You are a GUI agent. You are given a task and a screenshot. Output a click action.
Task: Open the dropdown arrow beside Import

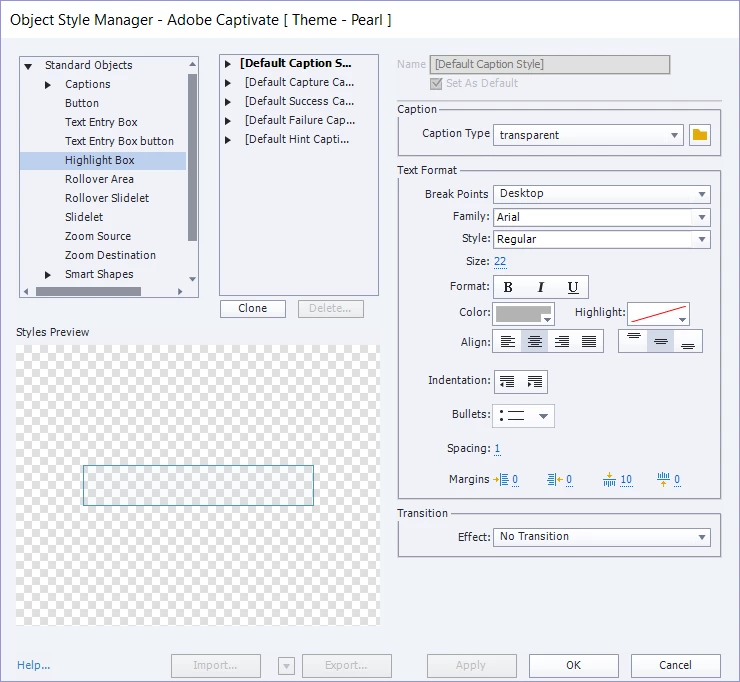tap(286, 666)
